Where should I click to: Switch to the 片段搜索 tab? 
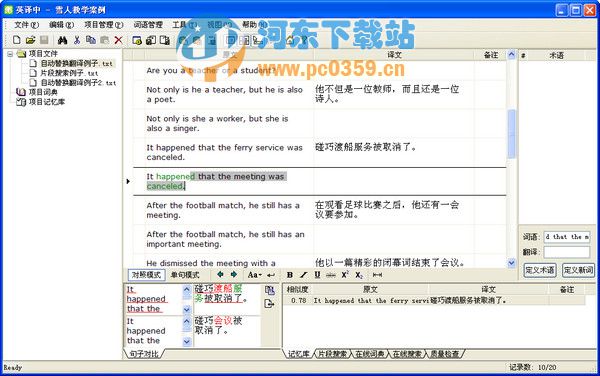point(333,354)
